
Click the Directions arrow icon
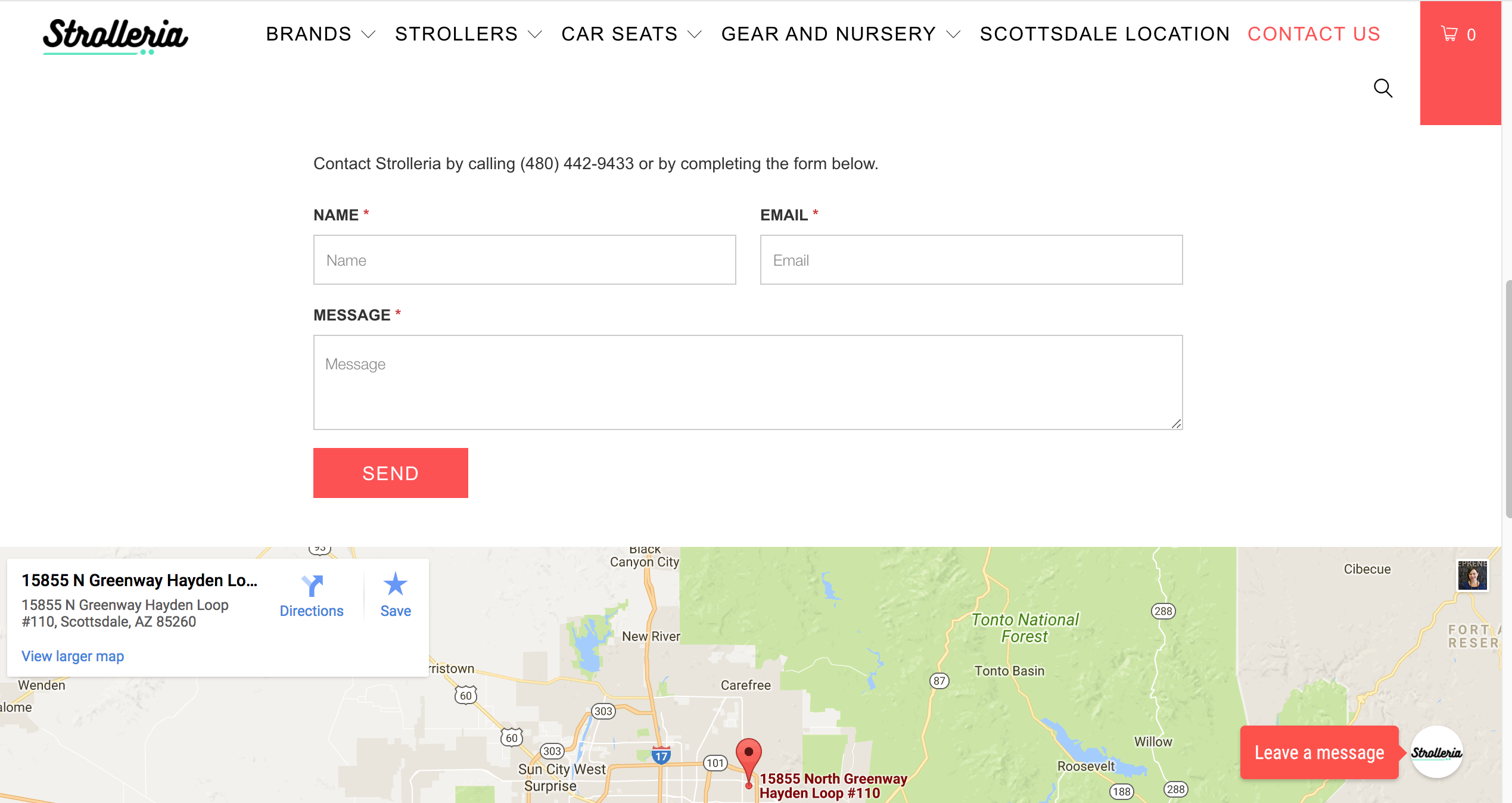pos(312,586)
